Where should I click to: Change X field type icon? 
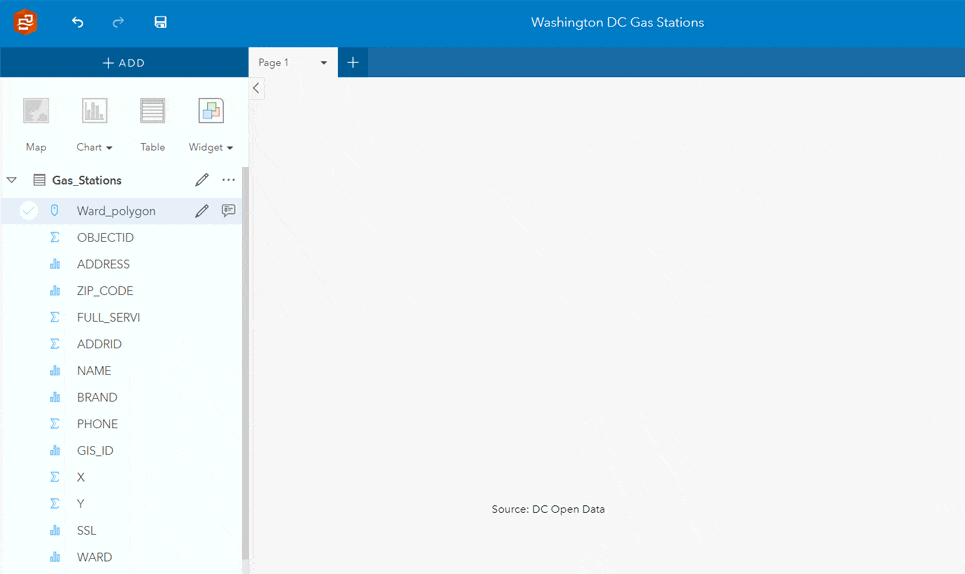click(x=55, y=477)
